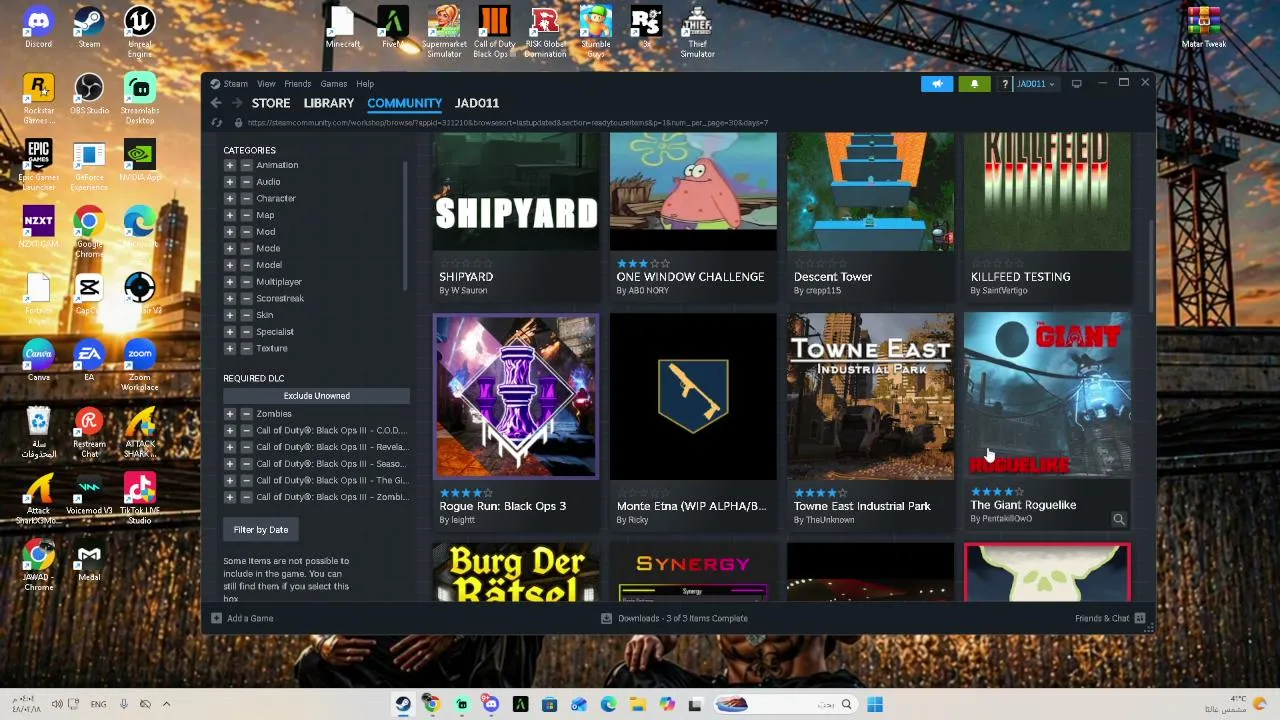This screenshot has height=720, width=1280.
Task: Open the Steam menu
Action: [236, 84]
